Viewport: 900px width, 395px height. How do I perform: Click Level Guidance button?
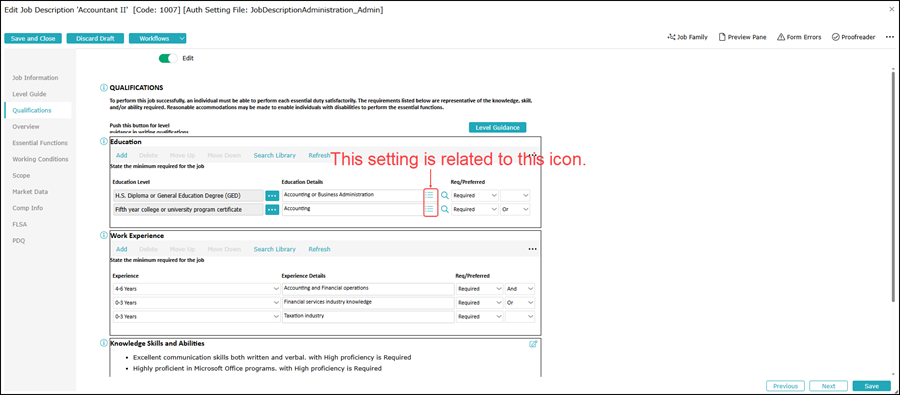(498, 127)
